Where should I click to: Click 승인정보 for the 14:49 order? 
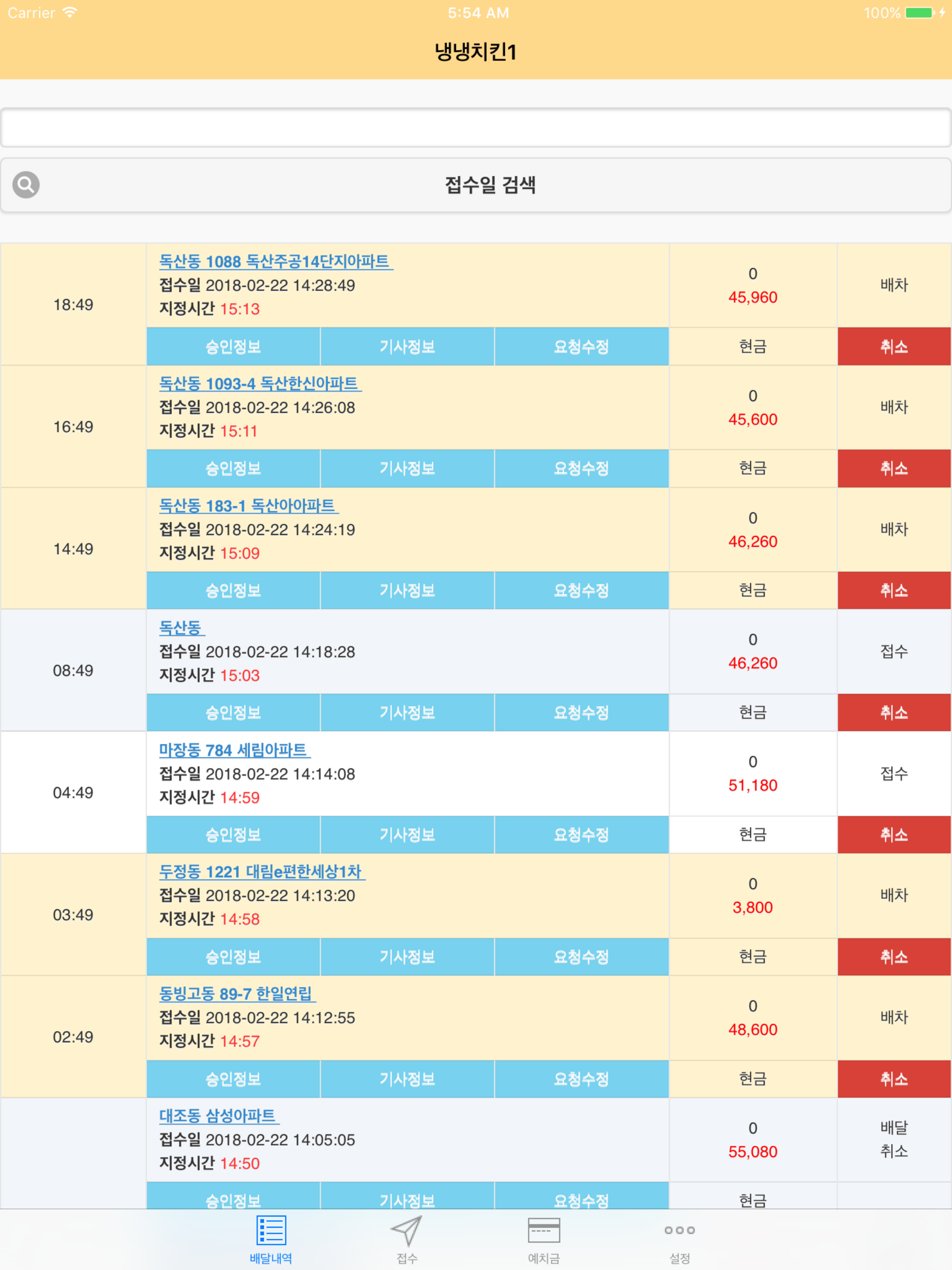click(x=233, y=591)
